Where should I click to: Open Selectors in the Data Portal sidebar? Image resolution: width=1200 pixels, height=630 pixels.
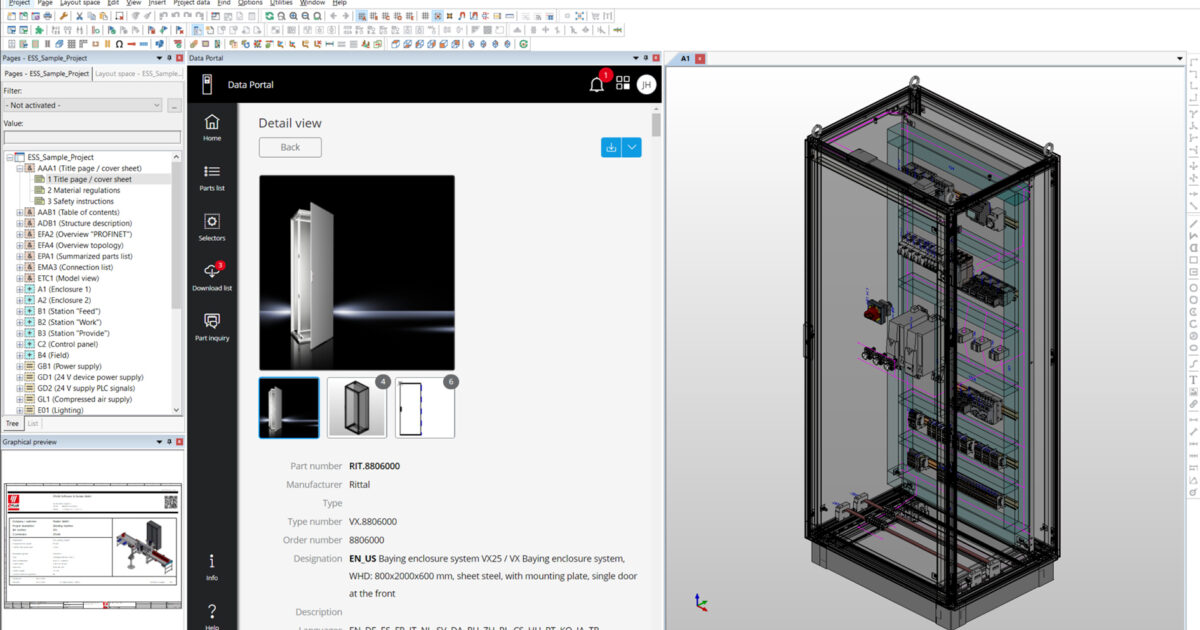(x=211, y=224)
